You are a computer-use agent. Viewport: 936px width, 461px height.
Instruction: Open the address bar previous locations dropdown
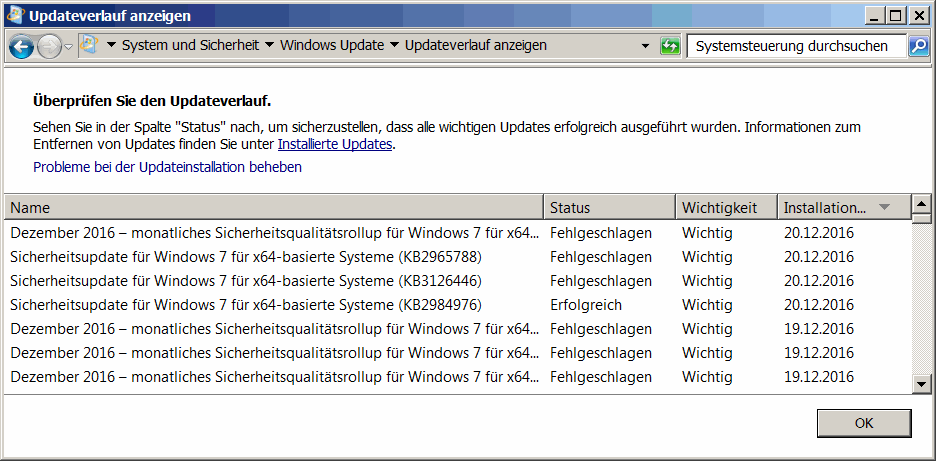point(645,46)
